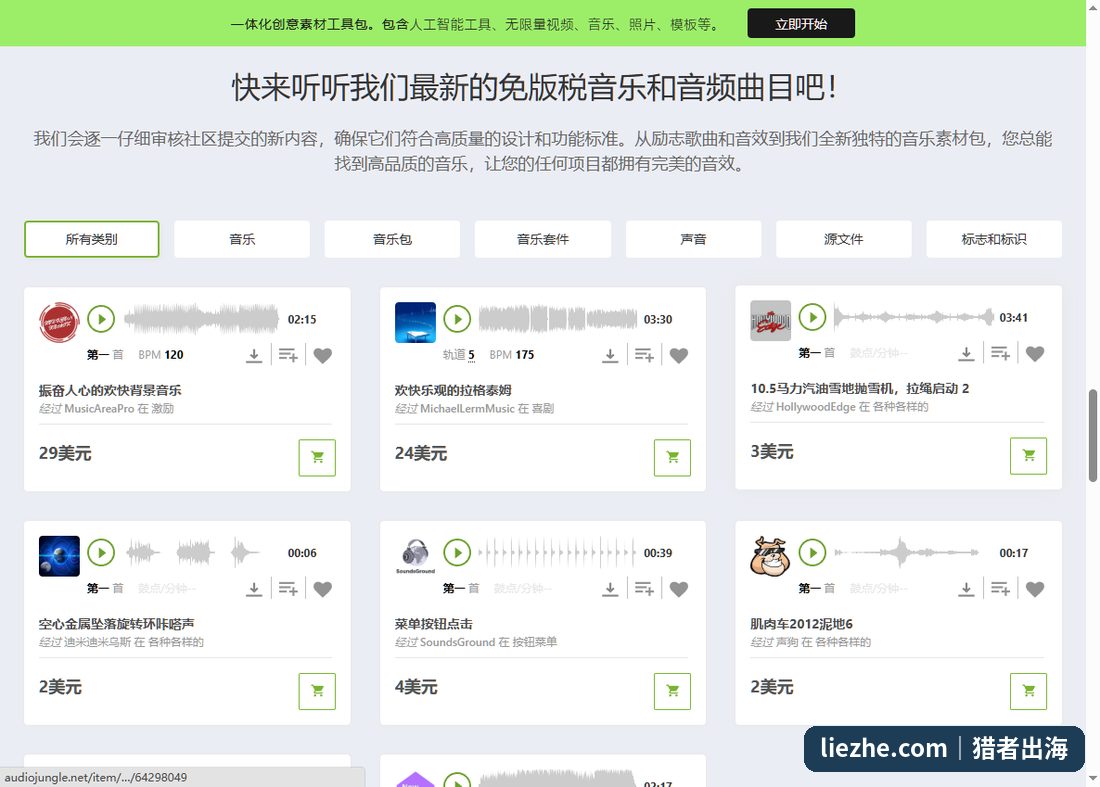Click the 立即开始 banner button
1100x787 pixels.
click(801, 24)
